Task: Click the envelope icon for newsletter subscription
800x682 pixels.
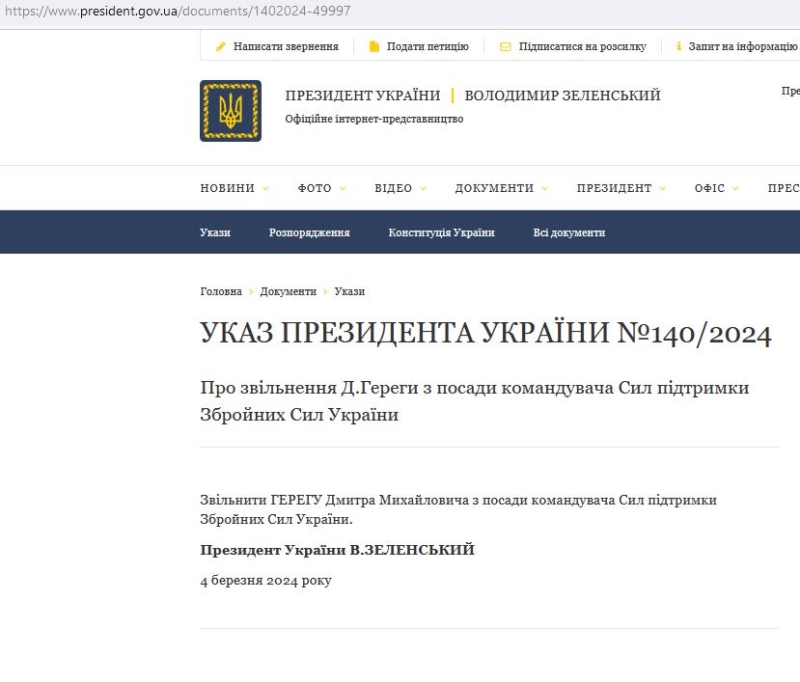Action: (505, 47)
